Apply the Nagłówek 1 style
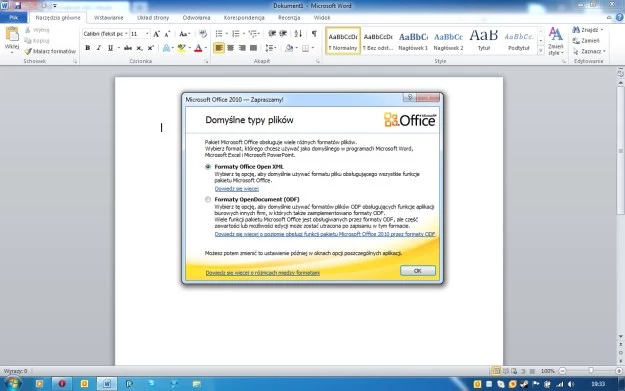Viewport: 625px width, 391px height. tap(413, 41)
